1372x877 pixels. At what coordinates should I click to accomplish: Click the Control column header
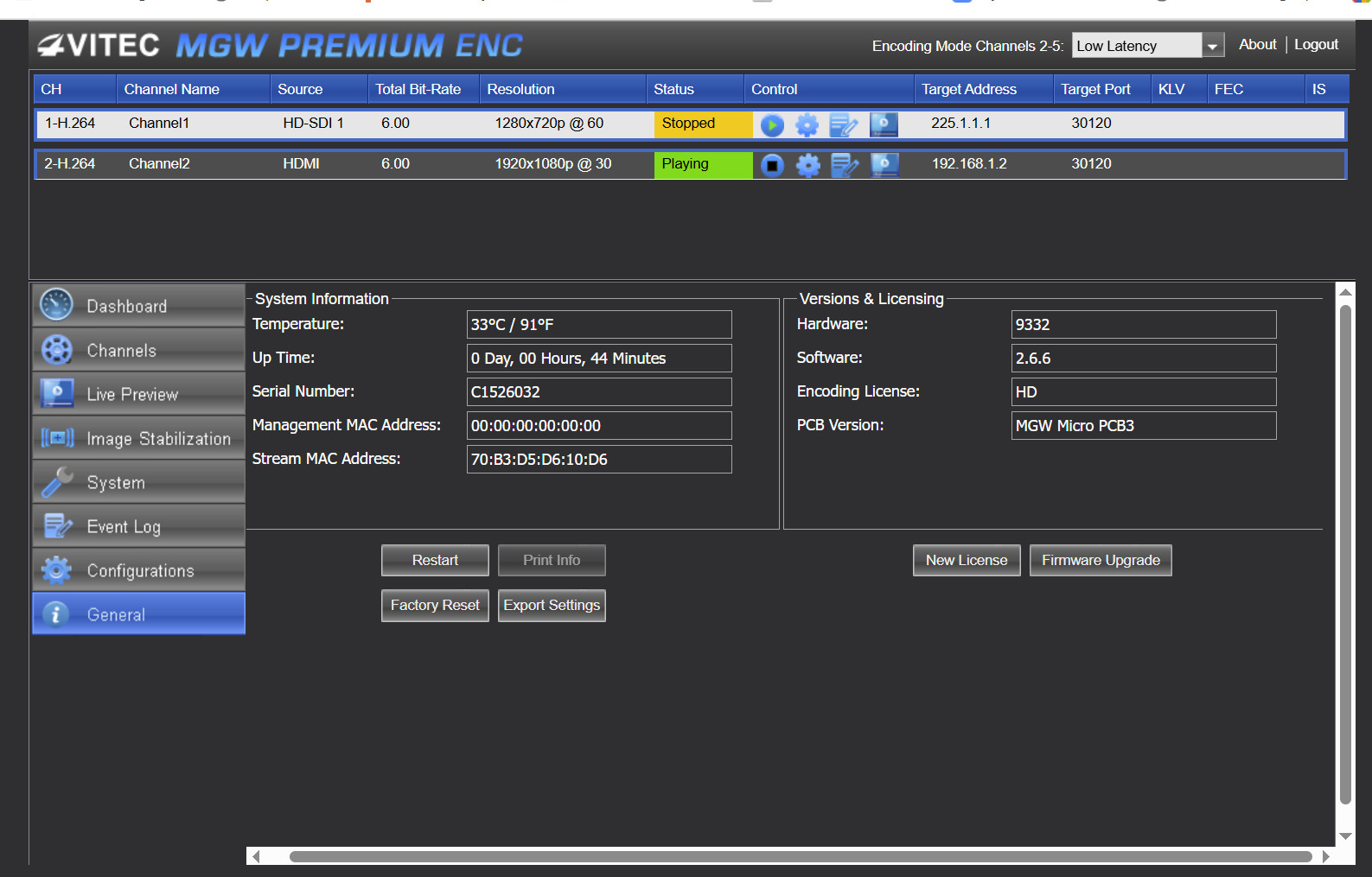click(829, 89)
